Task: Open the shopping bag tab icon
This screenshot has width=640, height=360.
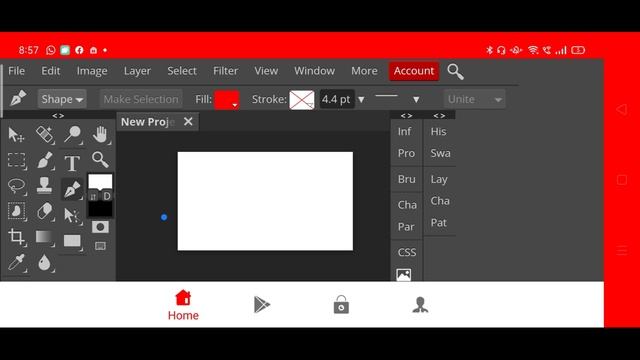Action: point(341,304)
